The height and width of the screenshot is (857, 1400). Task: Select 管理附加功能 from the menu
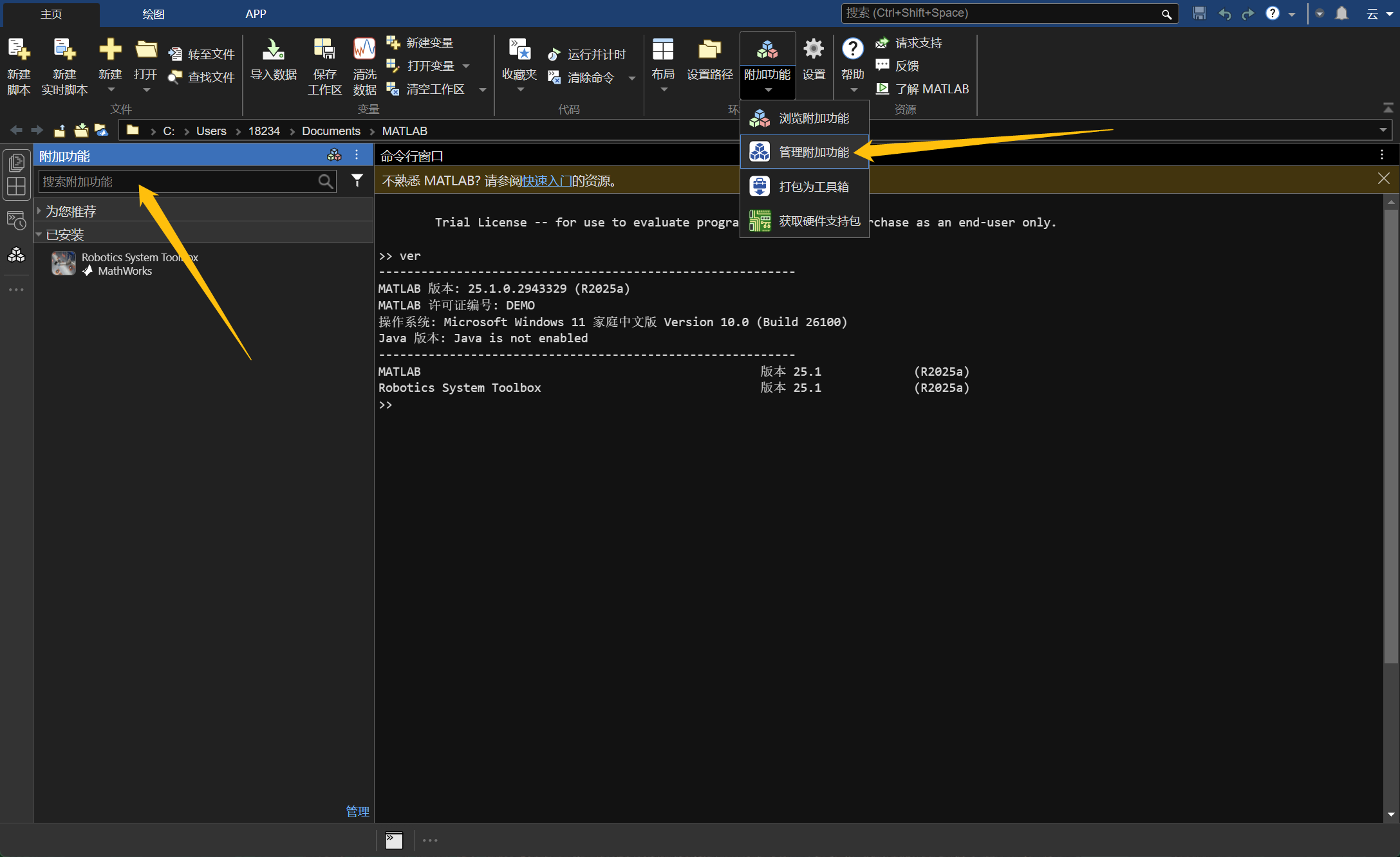coord(813,152)
